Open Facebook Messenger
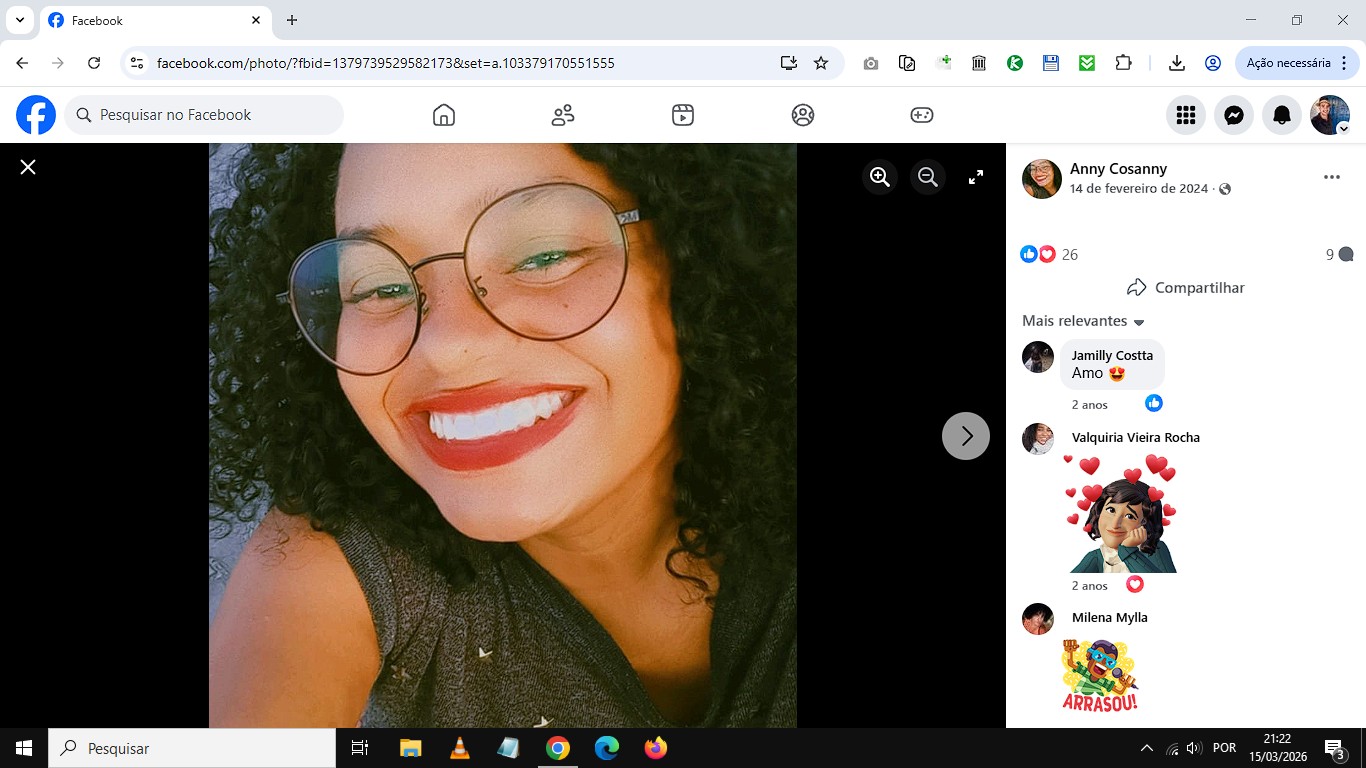Screen dimensions: 1366x768 (x=1234, y=115)
